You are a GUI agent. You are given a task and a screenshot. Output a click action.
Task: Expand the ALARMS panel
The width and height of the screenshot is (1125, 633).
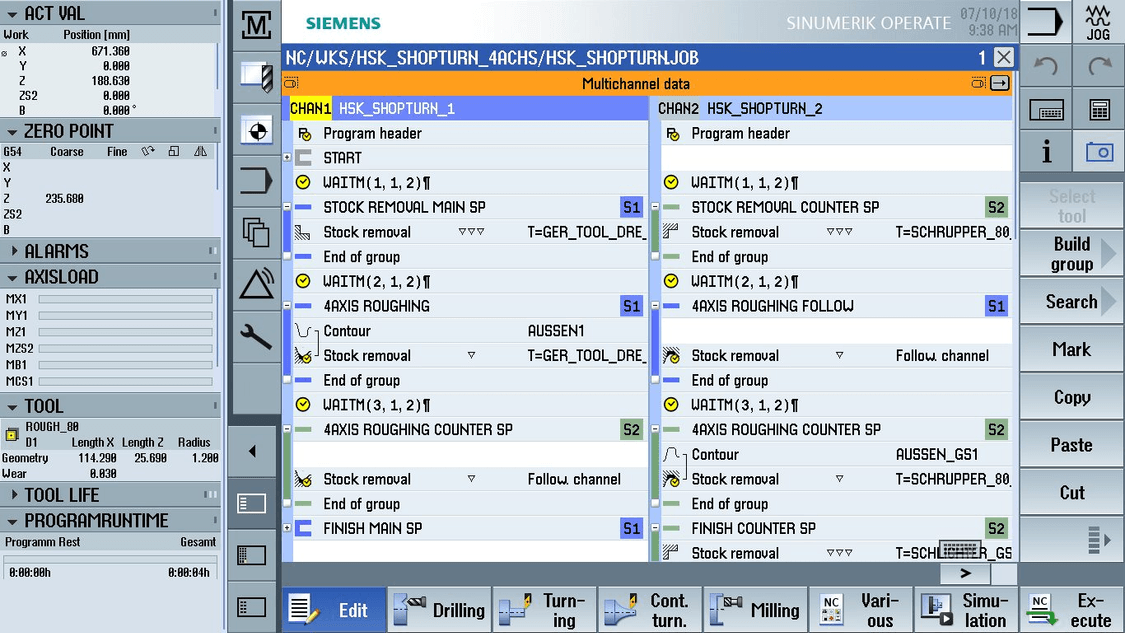[14, 251]
